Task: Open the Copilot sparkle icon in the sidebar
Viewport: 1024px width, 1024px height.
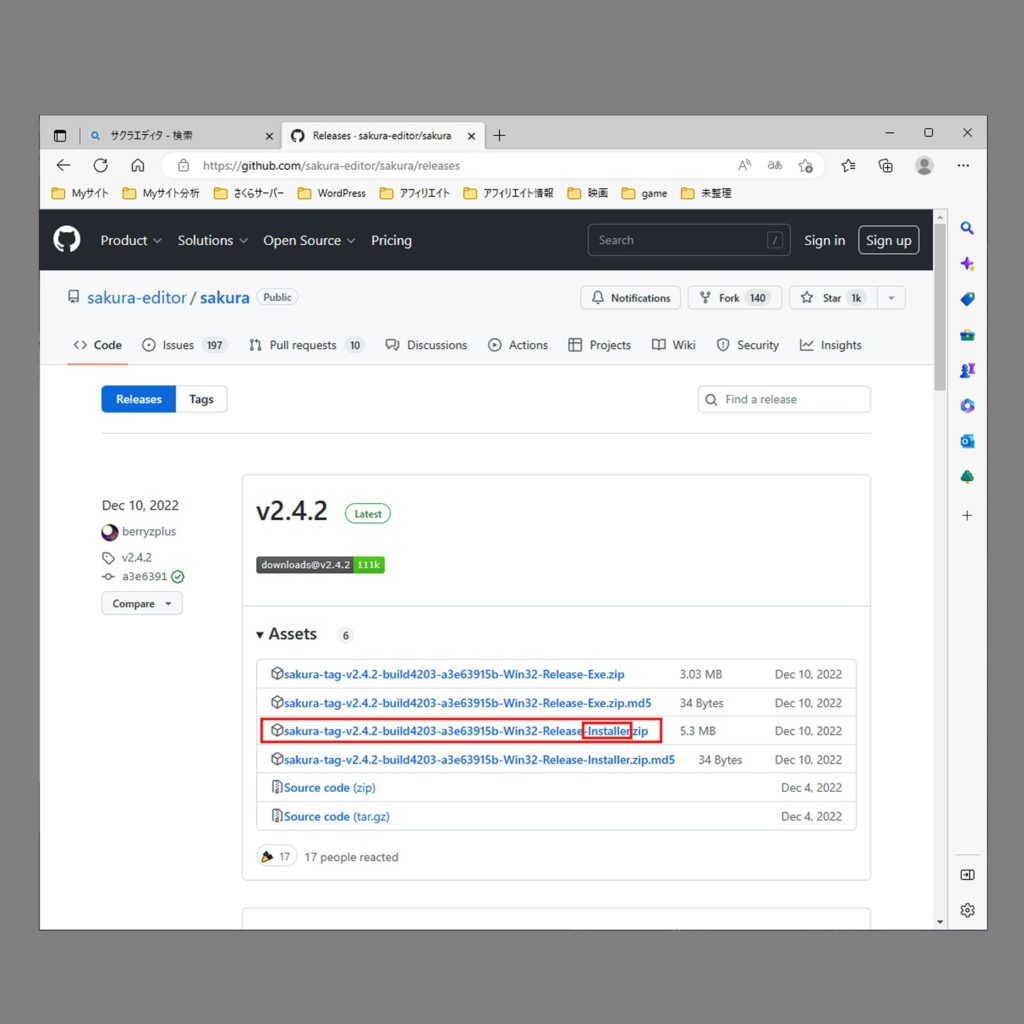Action: click(x=967, y=264)
